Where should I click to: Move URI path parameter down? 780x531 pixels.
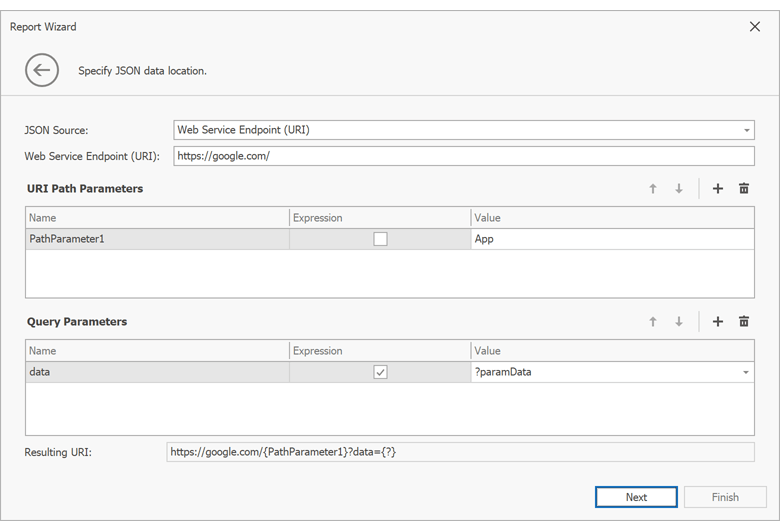(x=679, y=189)
